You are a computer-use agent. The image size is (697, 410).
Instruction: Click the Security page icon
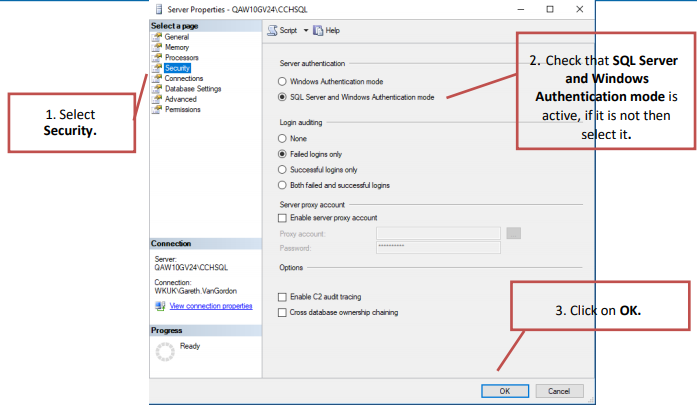tap(157, 68)
